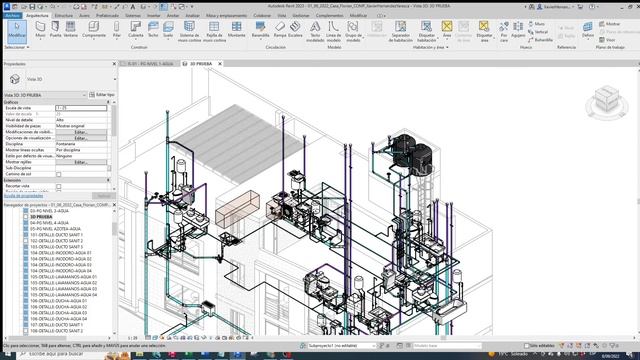Switch to the Sistemas ribbon tab
This screenshot has height=360, width=640.
[x=133, y=16]
